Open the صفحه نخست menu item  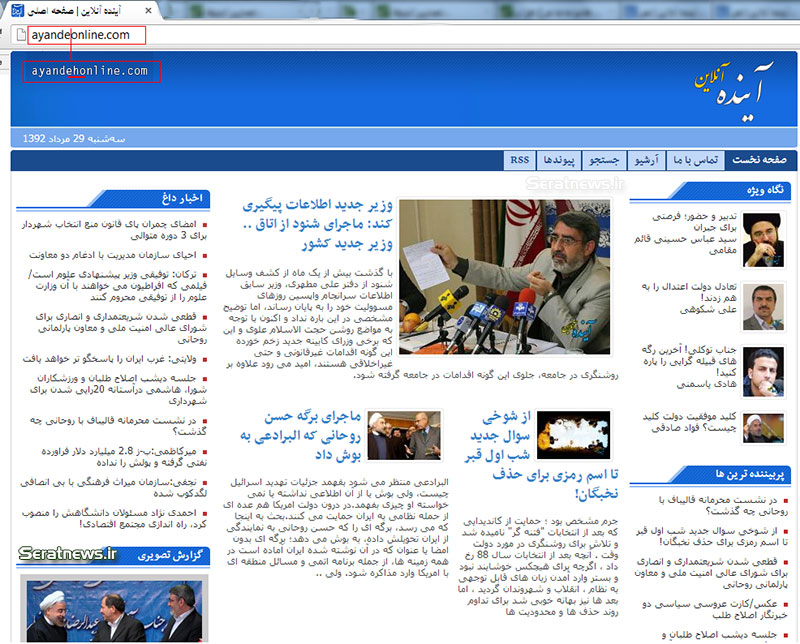[759, 160]
